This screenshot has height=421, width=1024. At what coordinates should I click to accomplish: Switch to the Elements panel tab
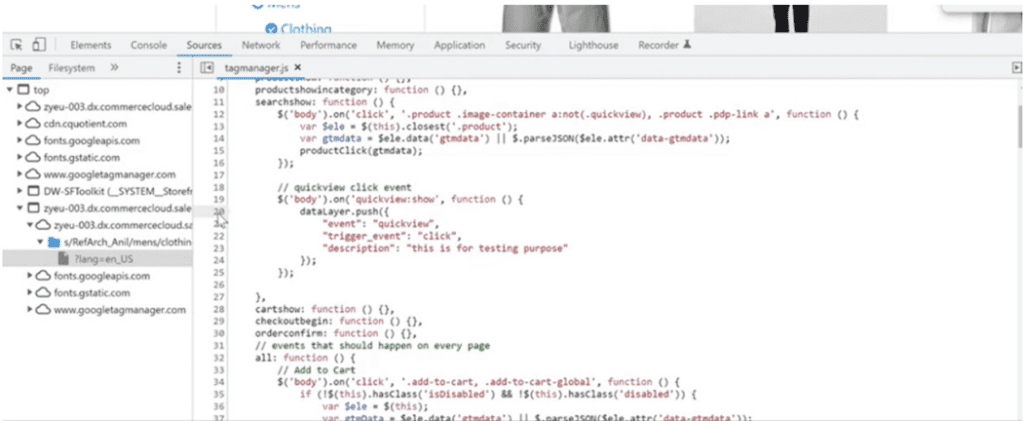click(x=91, y=45)
